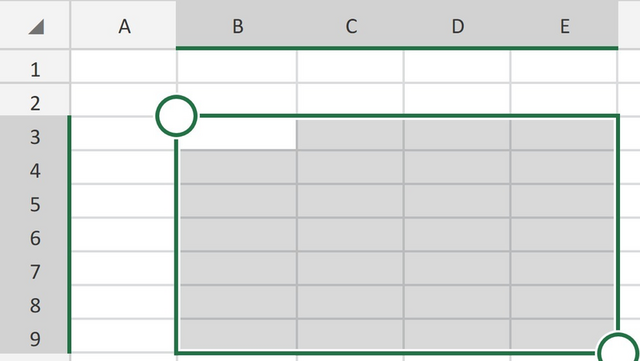This screenshot has width=640, height=361.
Task: Select column A header
Action: tap(124, 25)
